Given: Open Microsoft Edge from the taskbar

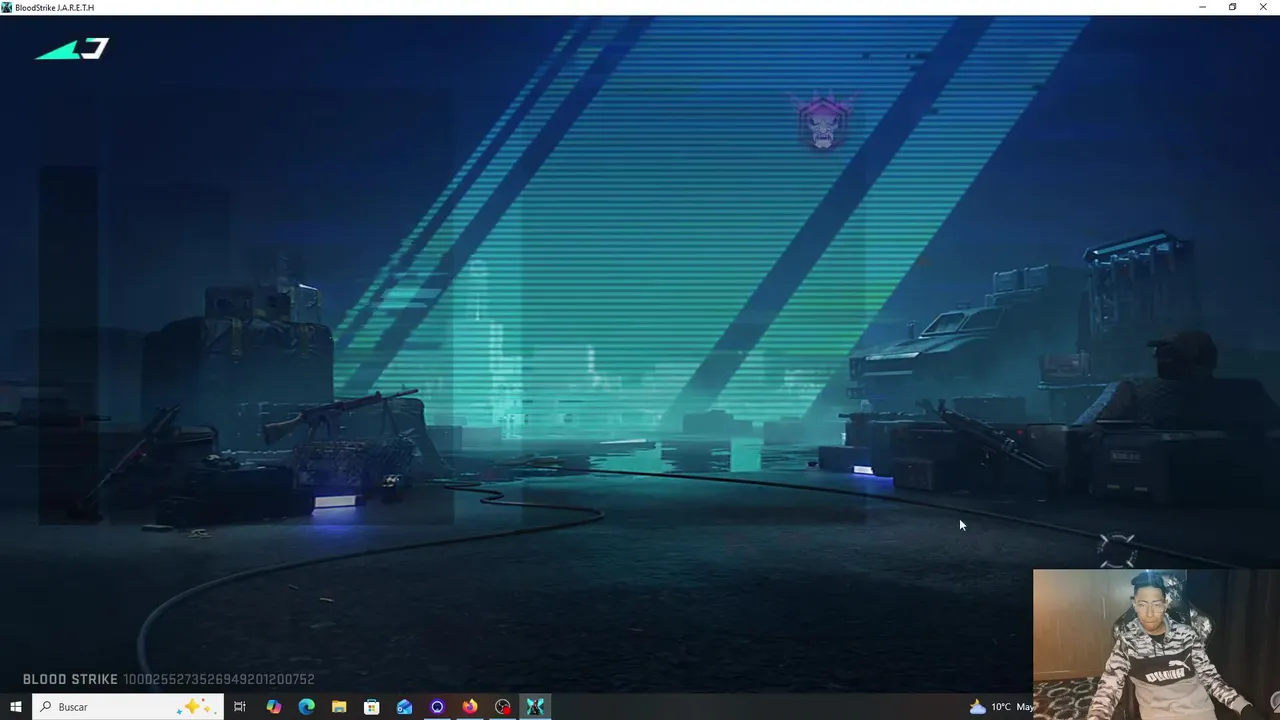Looking at the screenshot, I should point(307,707).
